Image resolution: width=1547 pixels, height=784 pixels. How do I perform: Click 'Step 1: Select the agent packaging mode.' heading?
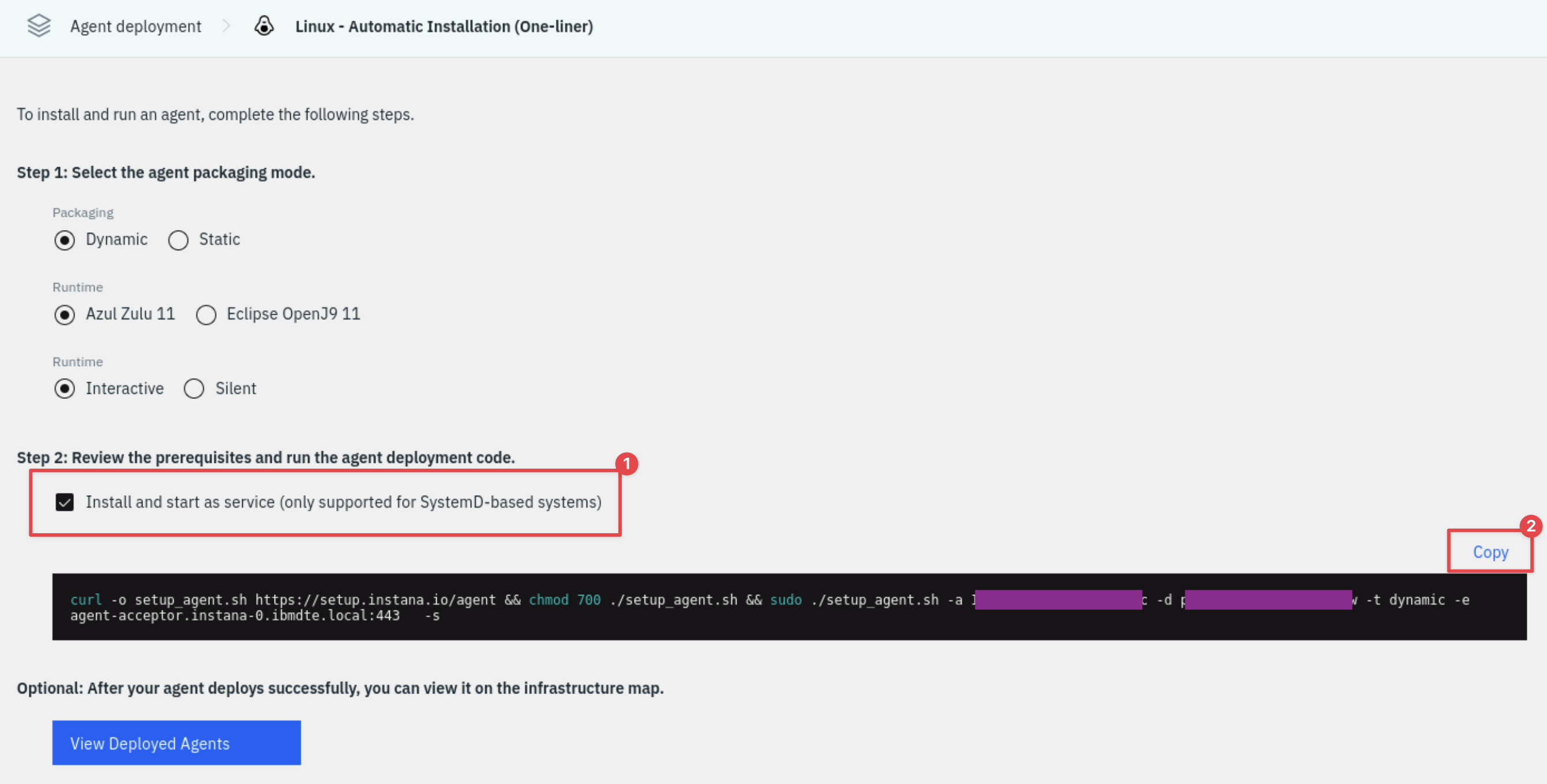166,172
